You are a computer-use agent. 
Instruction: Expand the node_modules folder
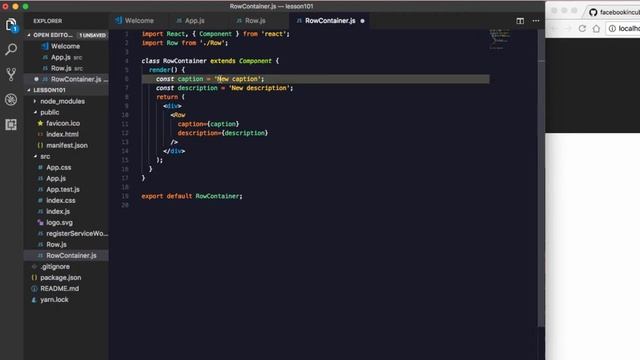point(62,101)
